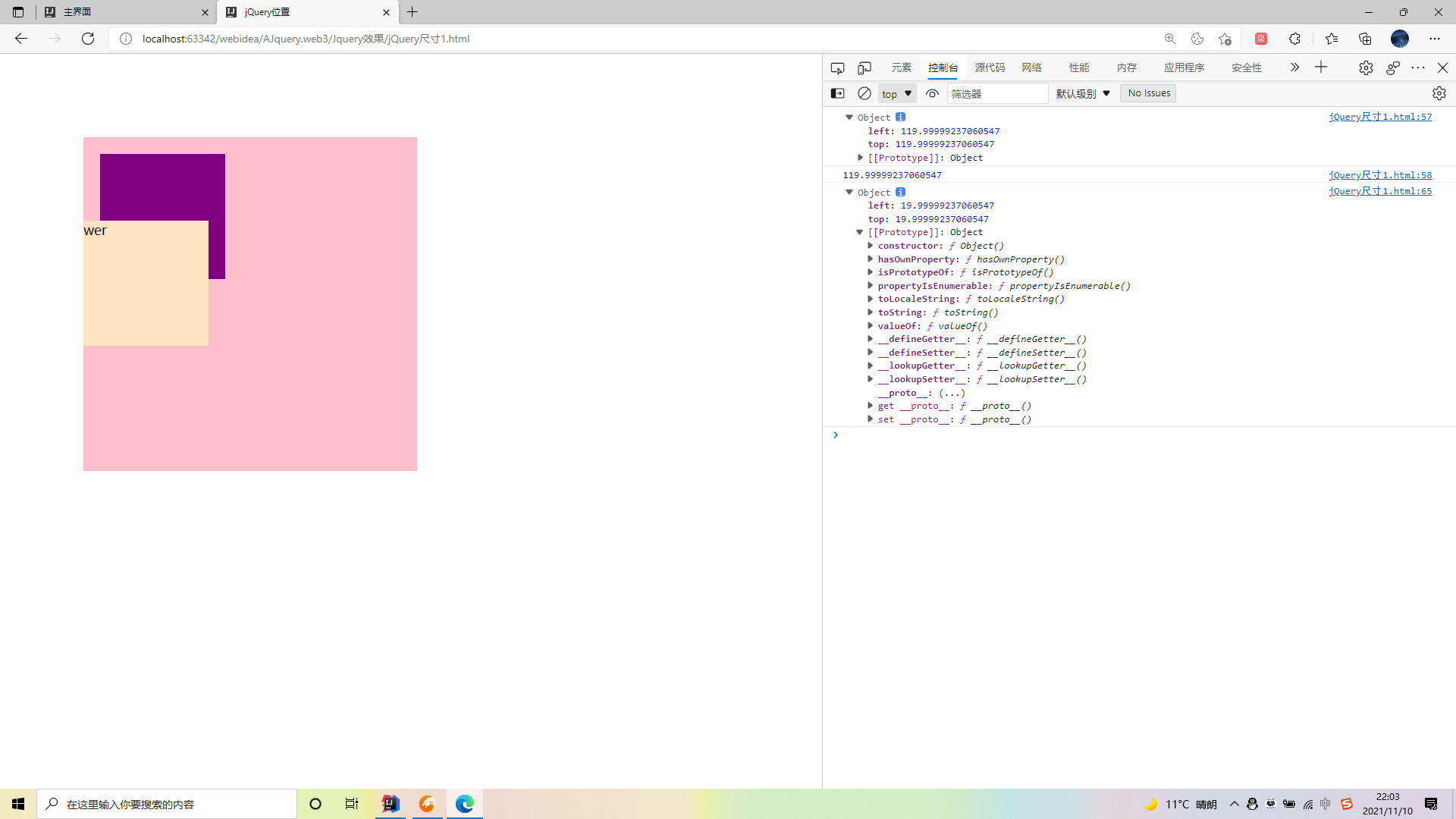1456x819 pixels.
Task: Open the jQuery尺寸1.html:57 source link
Action: coord(1379,117)
